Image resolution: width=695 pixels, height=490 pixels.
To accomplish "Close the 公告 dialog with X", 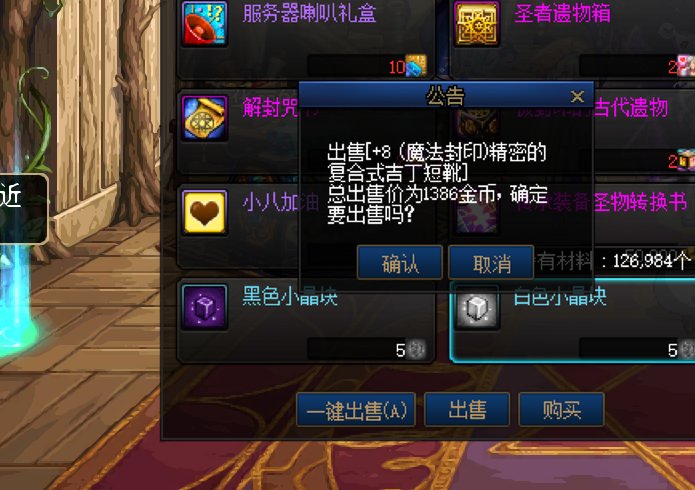I will pyautogui.click(x=577, y=96).
